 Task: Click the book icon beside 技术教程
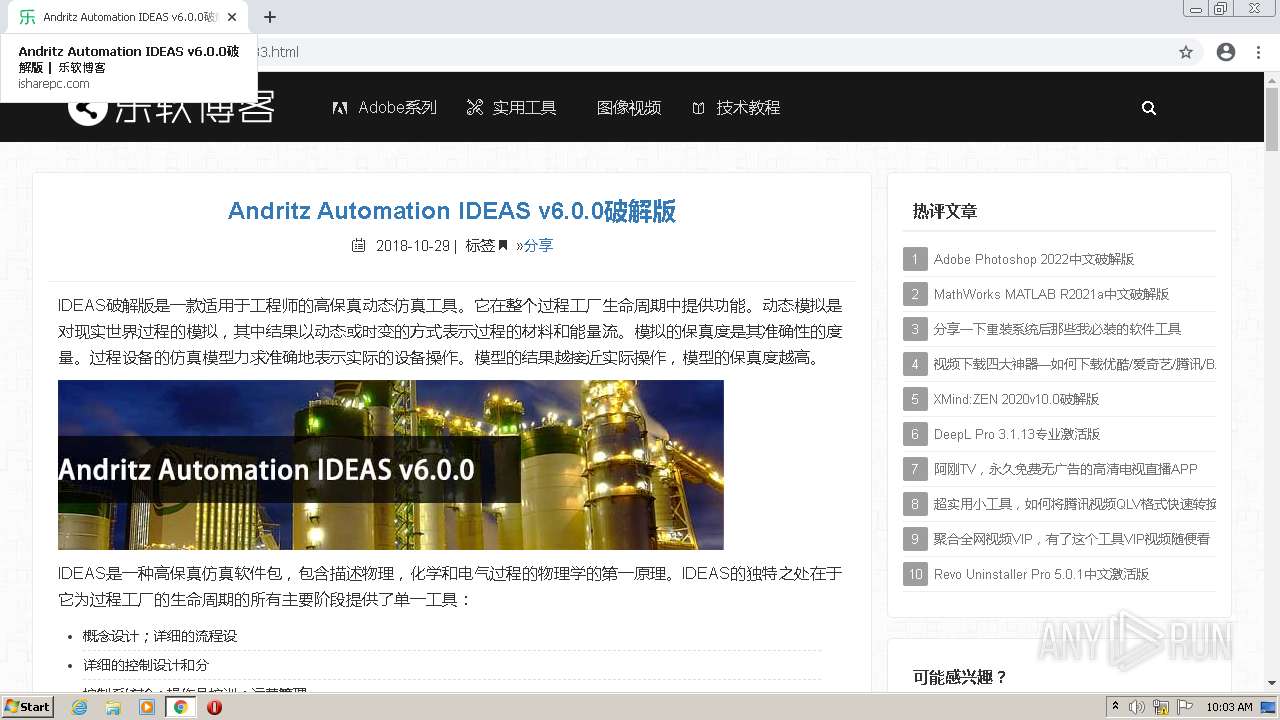698,108
